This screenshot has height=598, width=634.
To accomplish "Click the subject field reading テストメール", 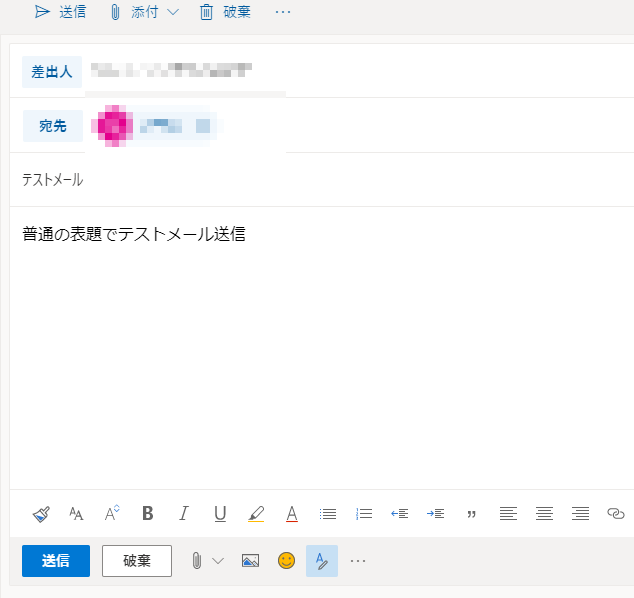I will [x=321, y=180].
